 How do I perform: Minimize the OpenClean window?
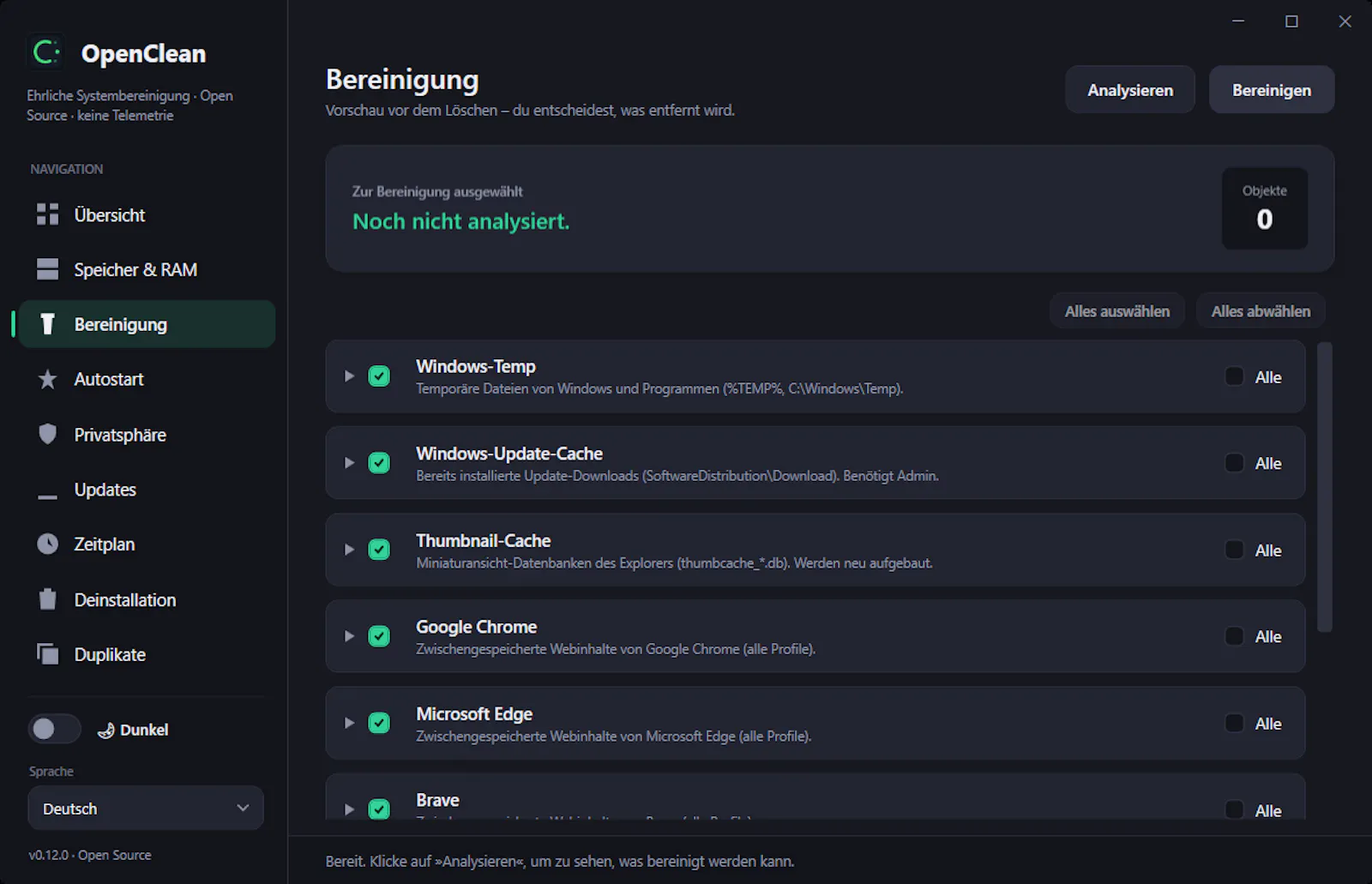[1238, 21]
